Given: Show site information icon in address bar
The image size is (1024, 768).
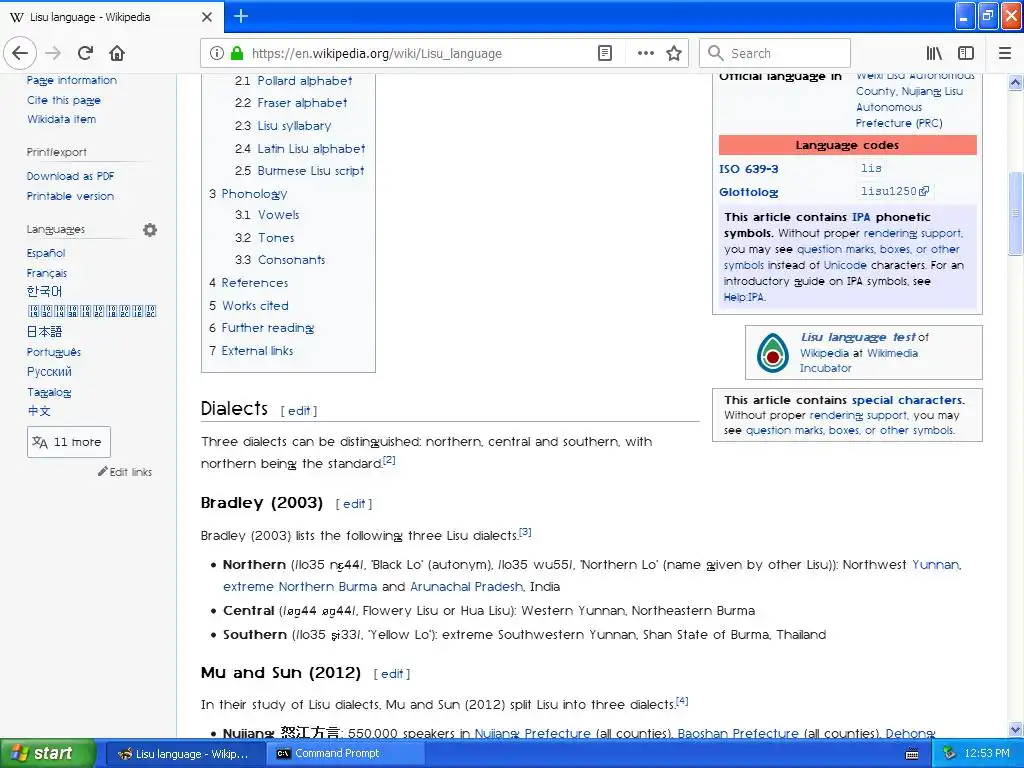Looking at the screenshot, I should pyautogui.click(x=217, y=53).
